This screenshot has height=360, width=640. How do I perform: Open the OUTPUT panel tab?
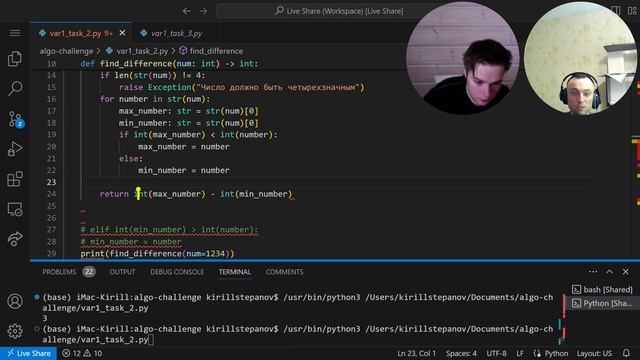point(122,272)
